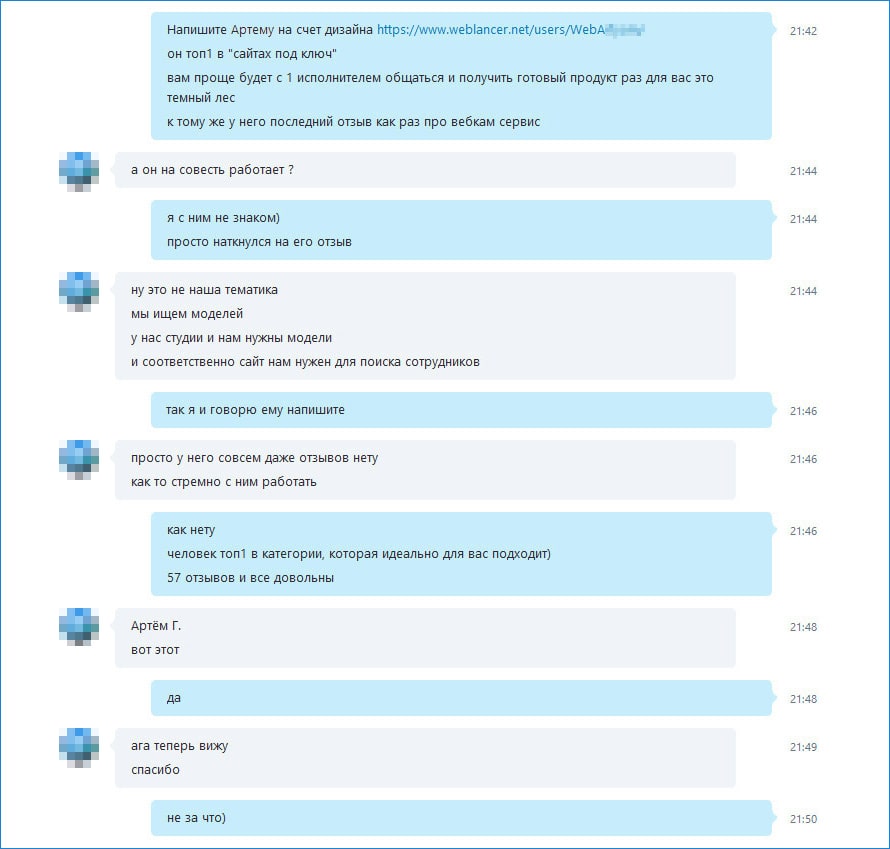Select the text "он топ1 в сайтах под ключ"
890x849 pixels.
[251, 54]
